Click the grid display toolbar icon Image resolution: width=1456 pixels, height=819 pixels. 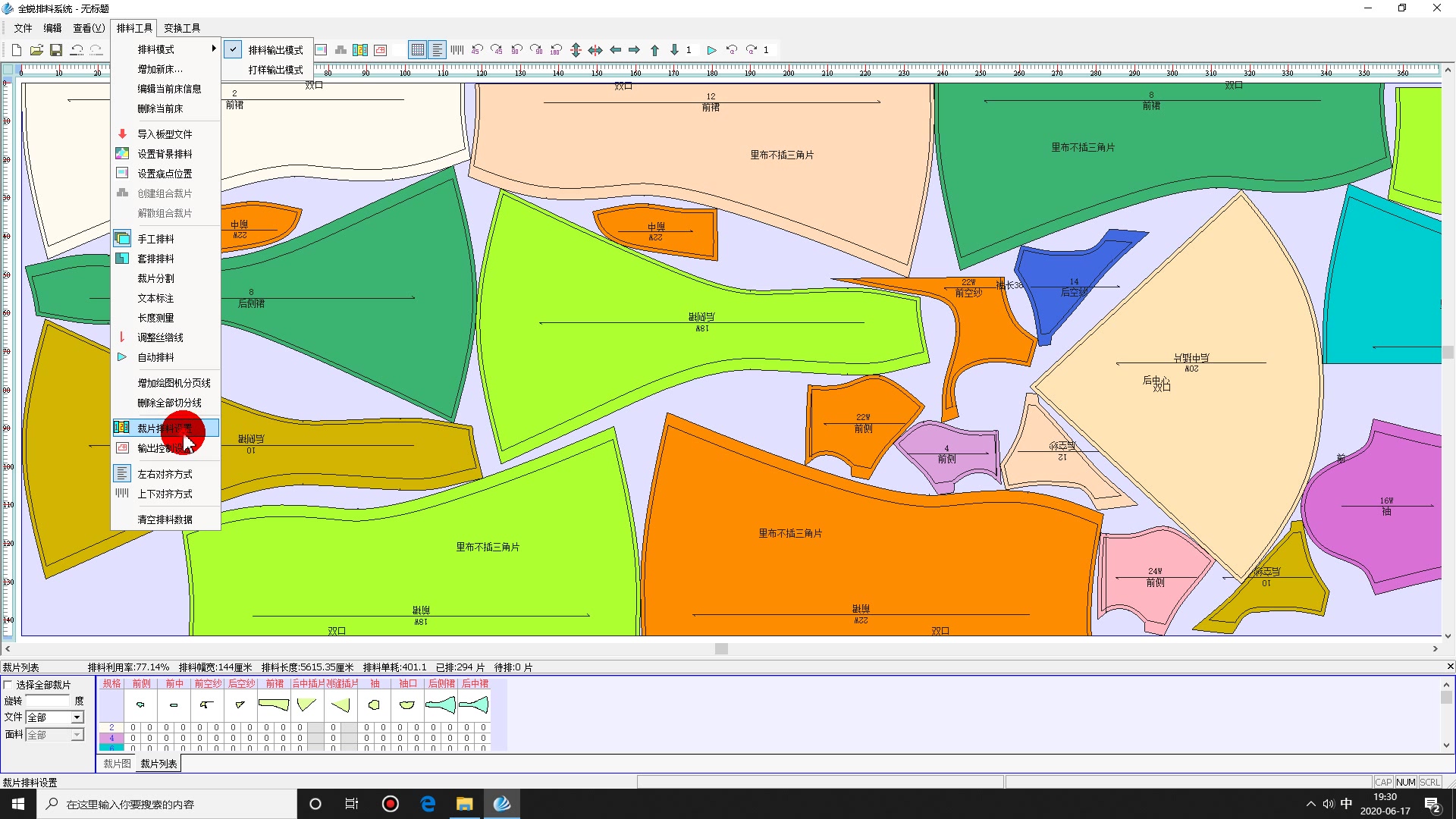(417, 50)
